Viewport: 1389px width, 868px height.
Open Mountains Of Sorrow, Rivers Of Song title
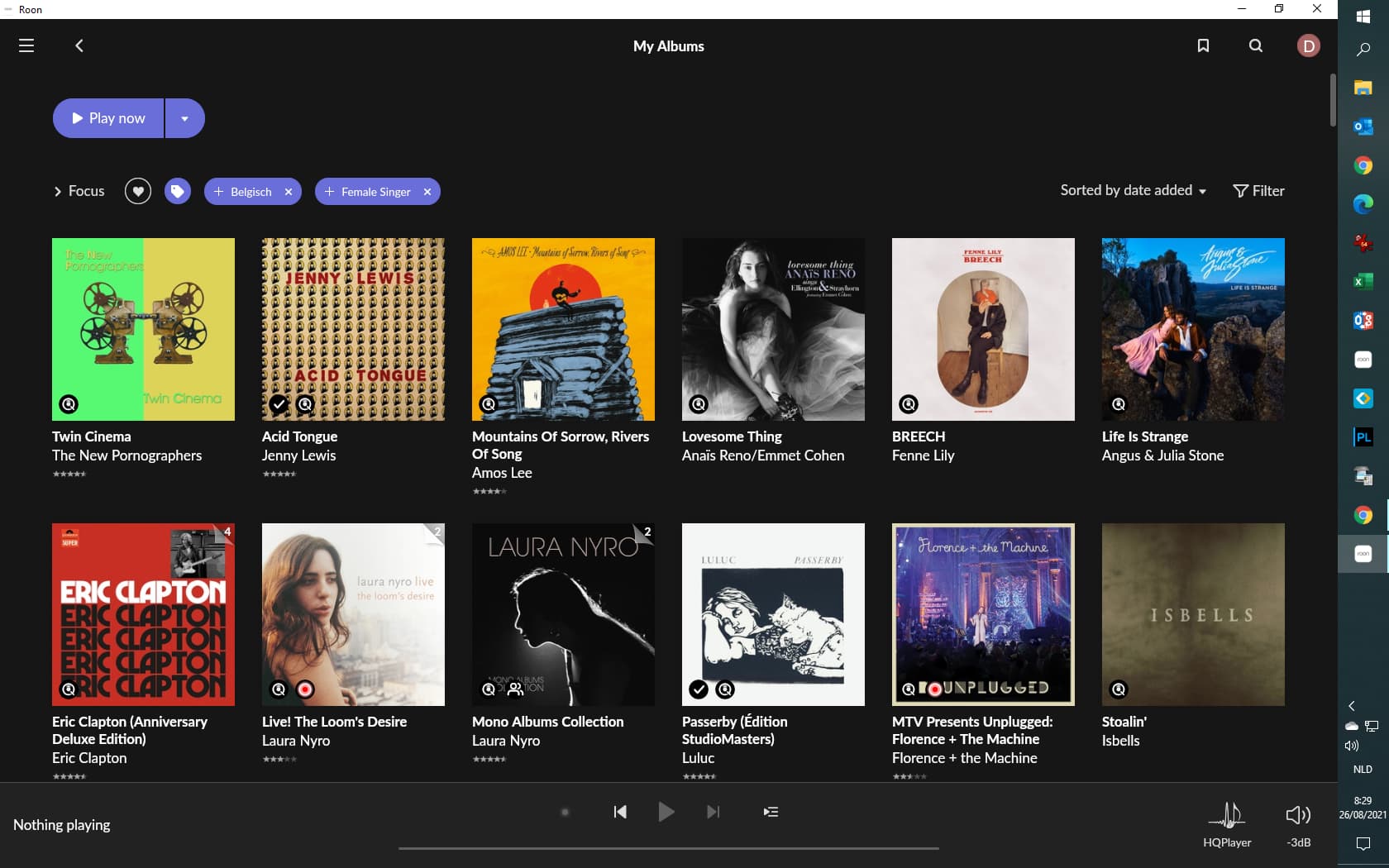point(561,445)
